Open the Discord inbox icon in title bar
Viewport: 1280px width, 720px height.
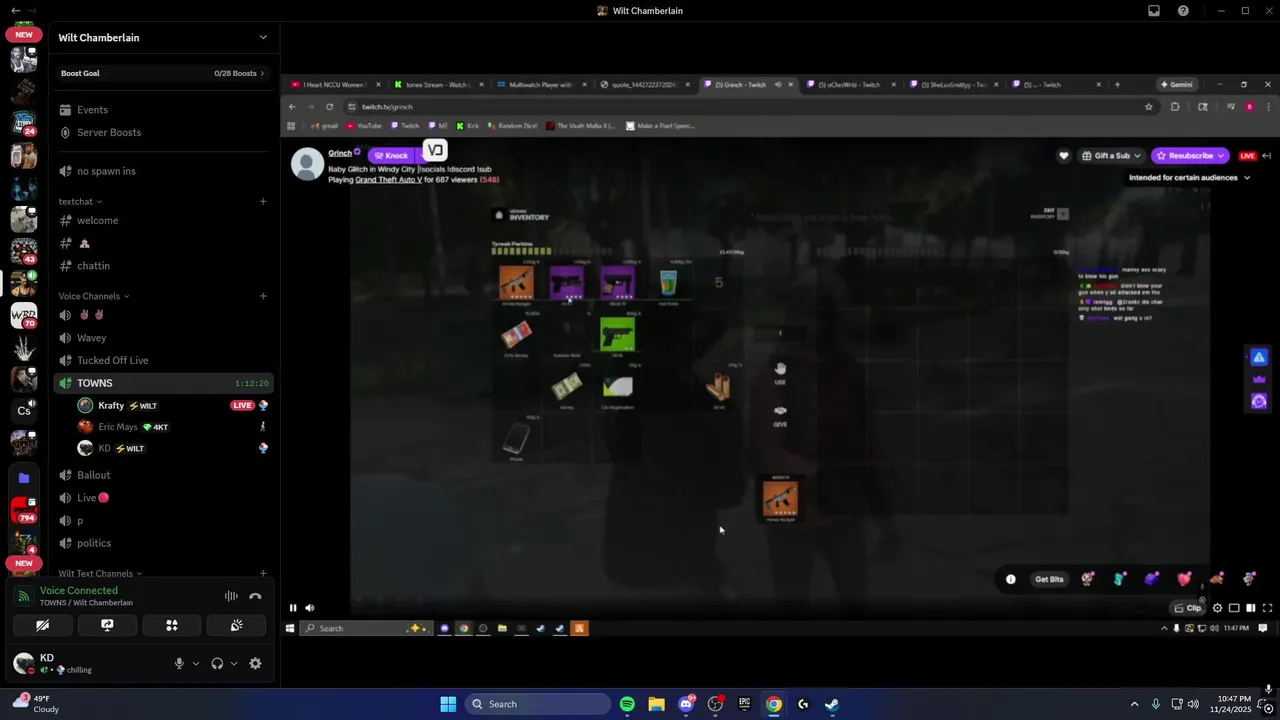(x=1154, y=11)
